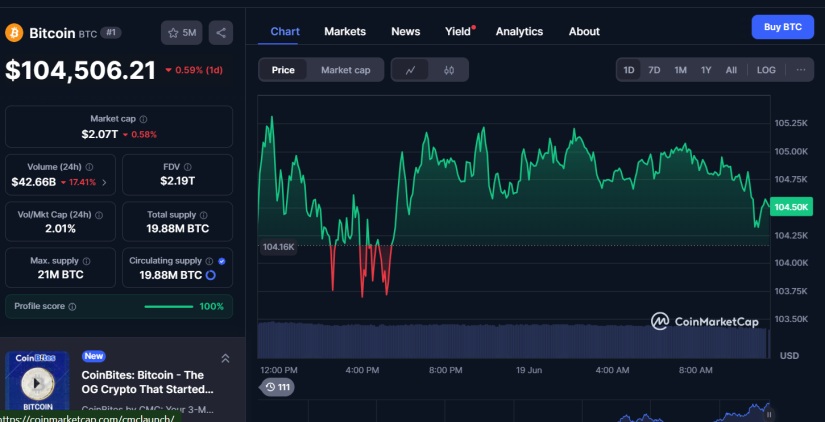Click the $42.66B volume value
The height and width of the screenshot is (422, 825).
(34, 183)
